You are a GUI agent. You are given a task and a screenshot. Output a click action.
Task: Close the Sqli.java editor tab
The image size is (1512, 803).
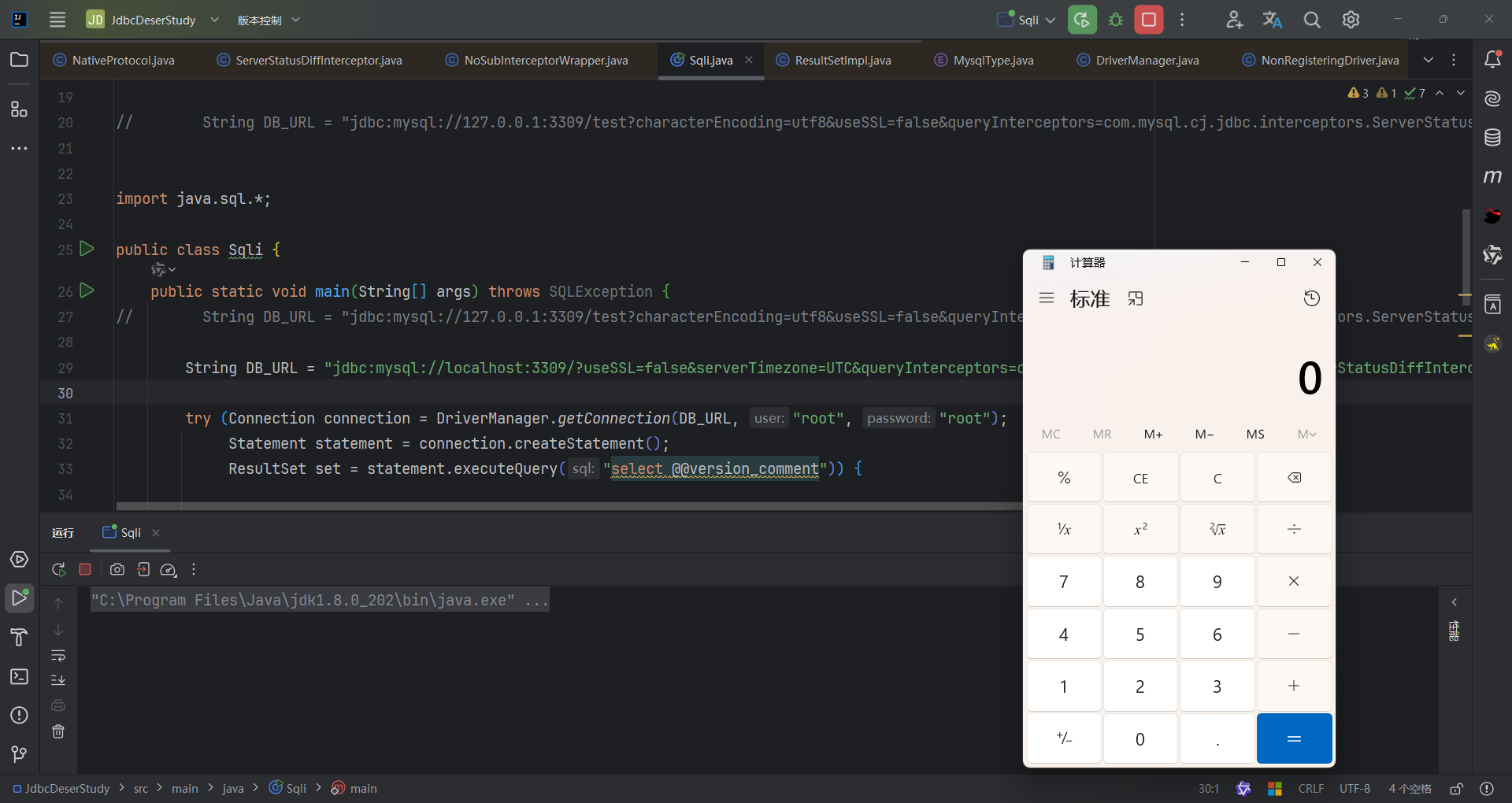[749, 60]
